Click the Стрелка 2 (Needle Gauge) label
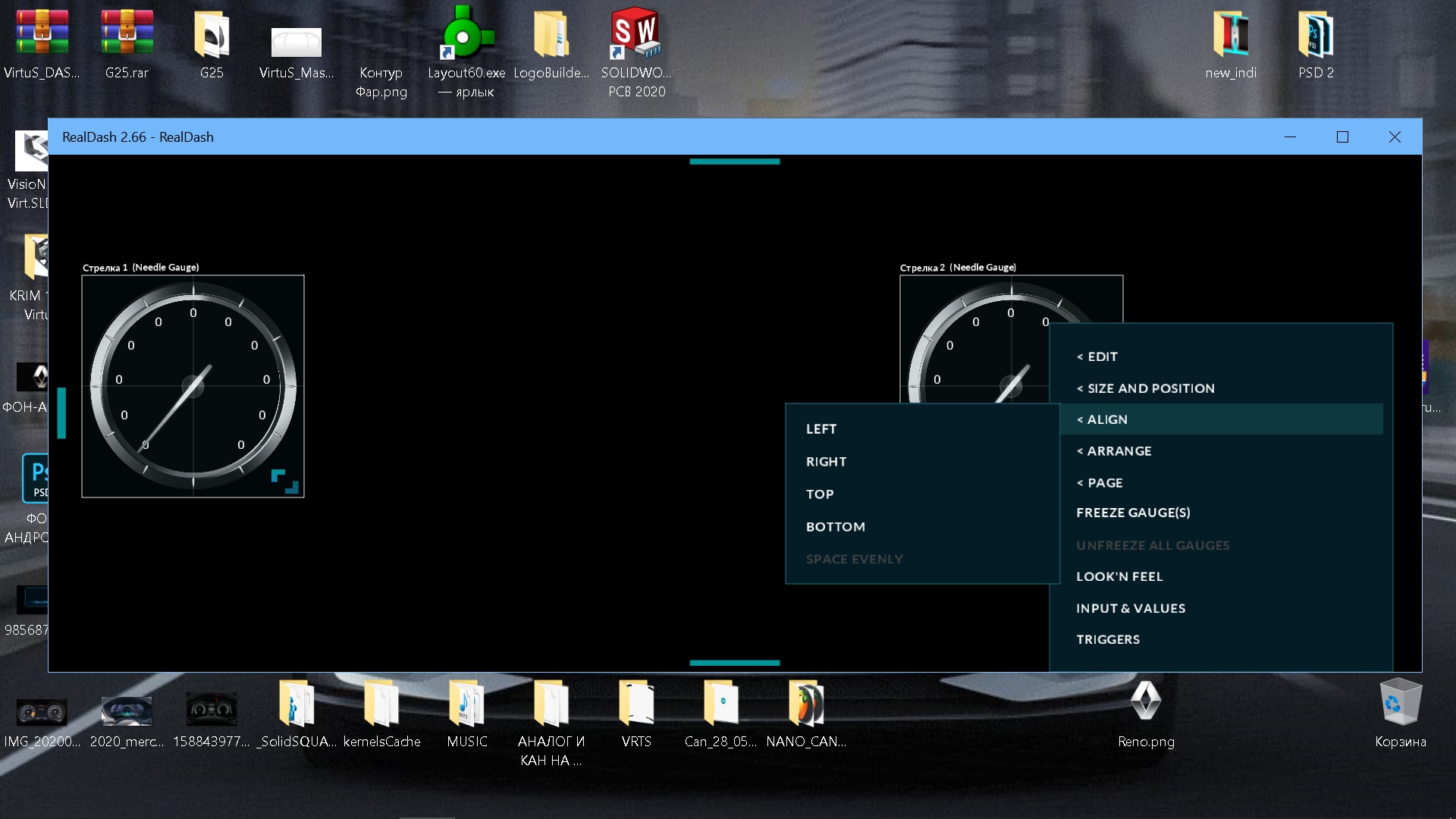1456x819 pixels. tap(958, 268)
